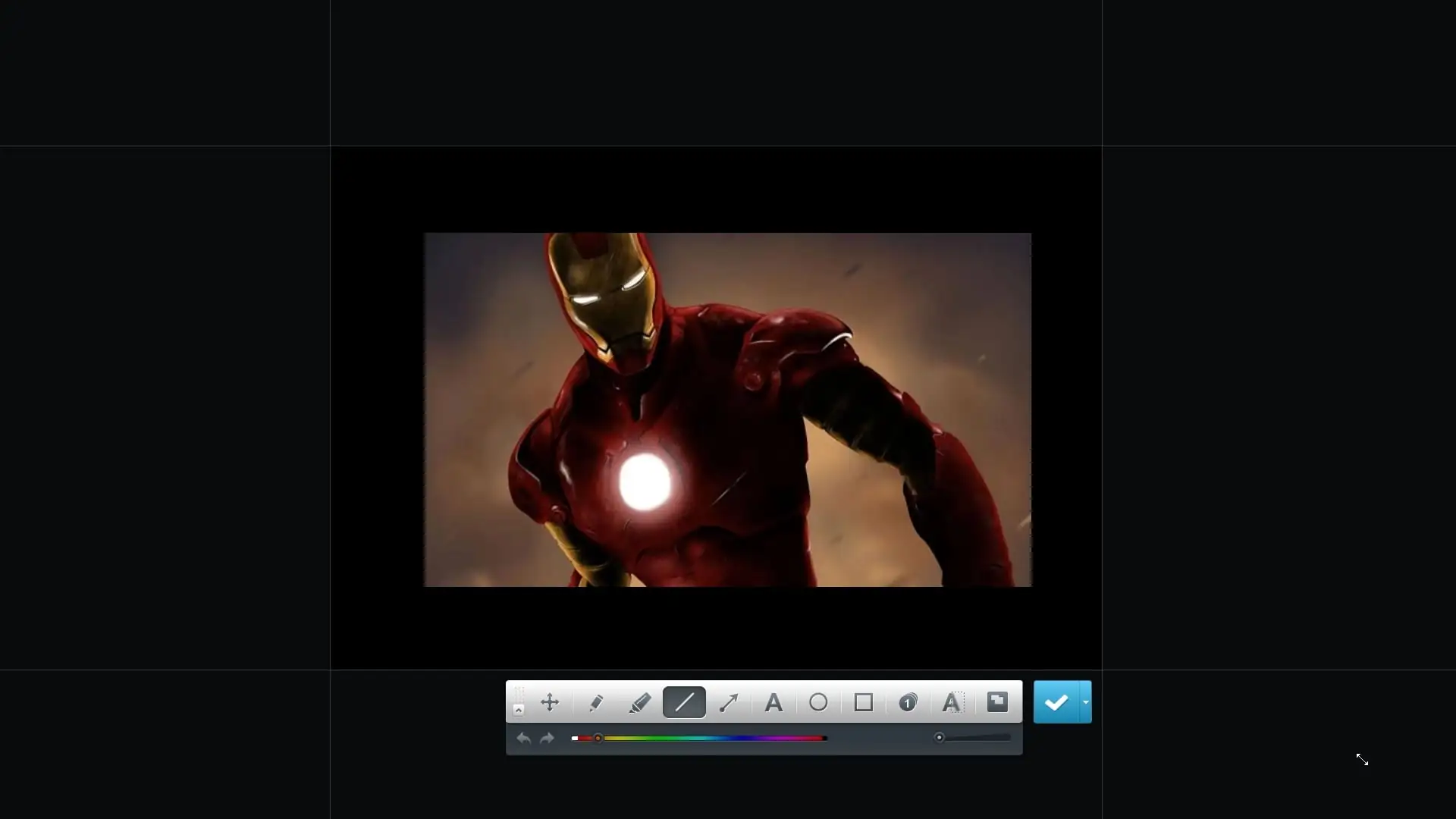
Task: Select the Text tool
Action: 773,702
